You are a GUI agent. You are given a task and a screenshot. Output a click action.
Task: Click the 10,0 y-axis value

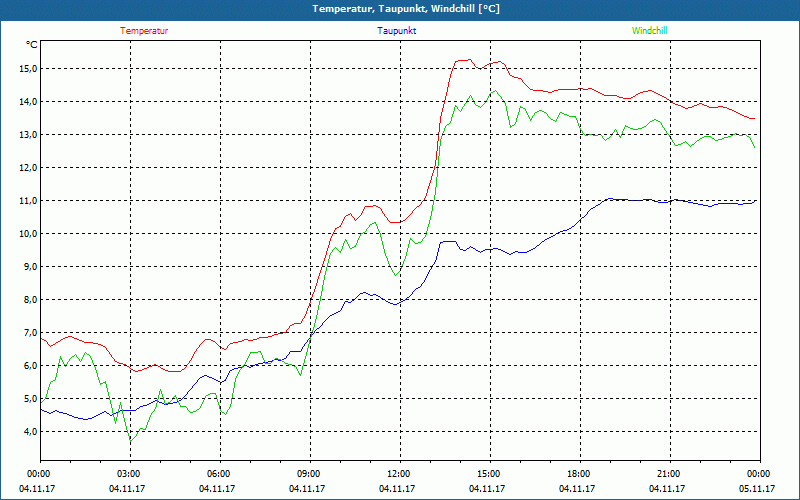click(x=29, y=234)
